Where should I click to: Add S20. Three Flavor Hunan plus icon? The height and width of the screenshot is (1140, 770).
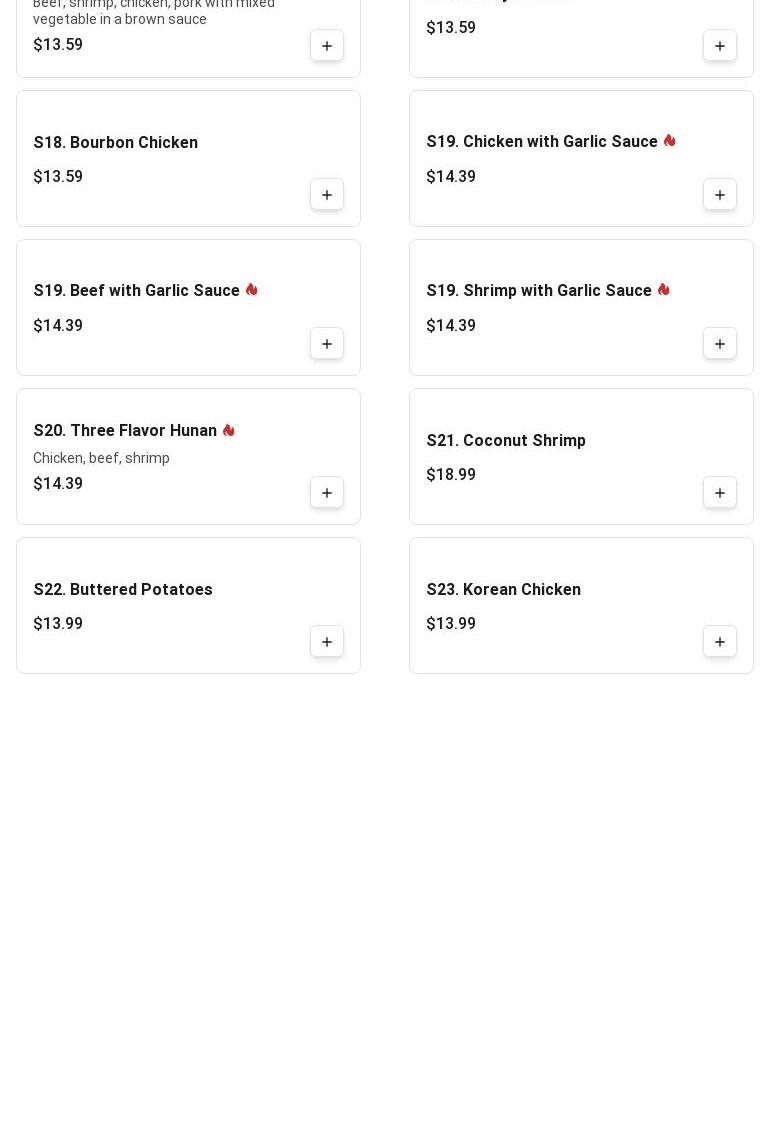point(326,493)
